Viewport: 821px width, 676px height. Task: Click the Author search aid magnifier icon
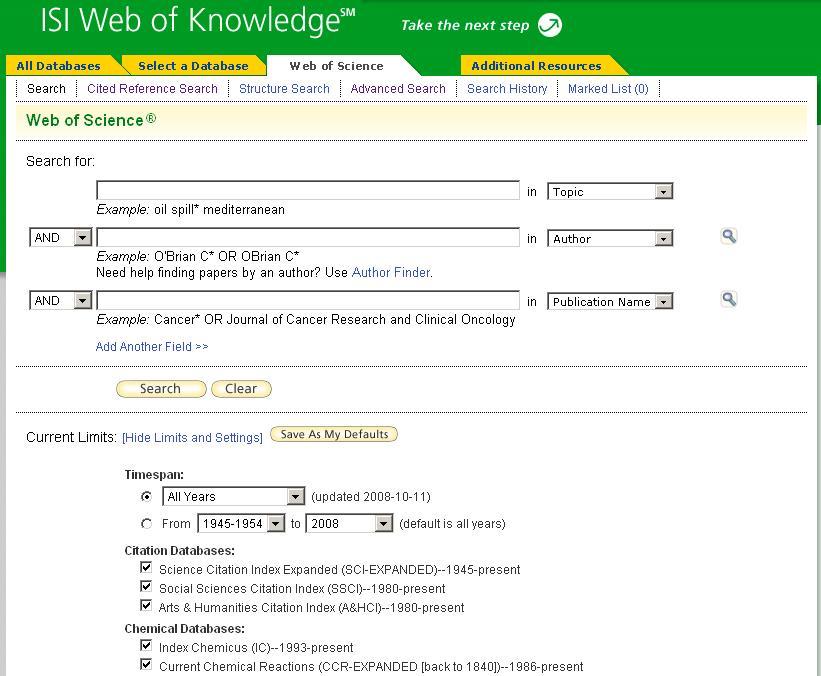point(729,236)
